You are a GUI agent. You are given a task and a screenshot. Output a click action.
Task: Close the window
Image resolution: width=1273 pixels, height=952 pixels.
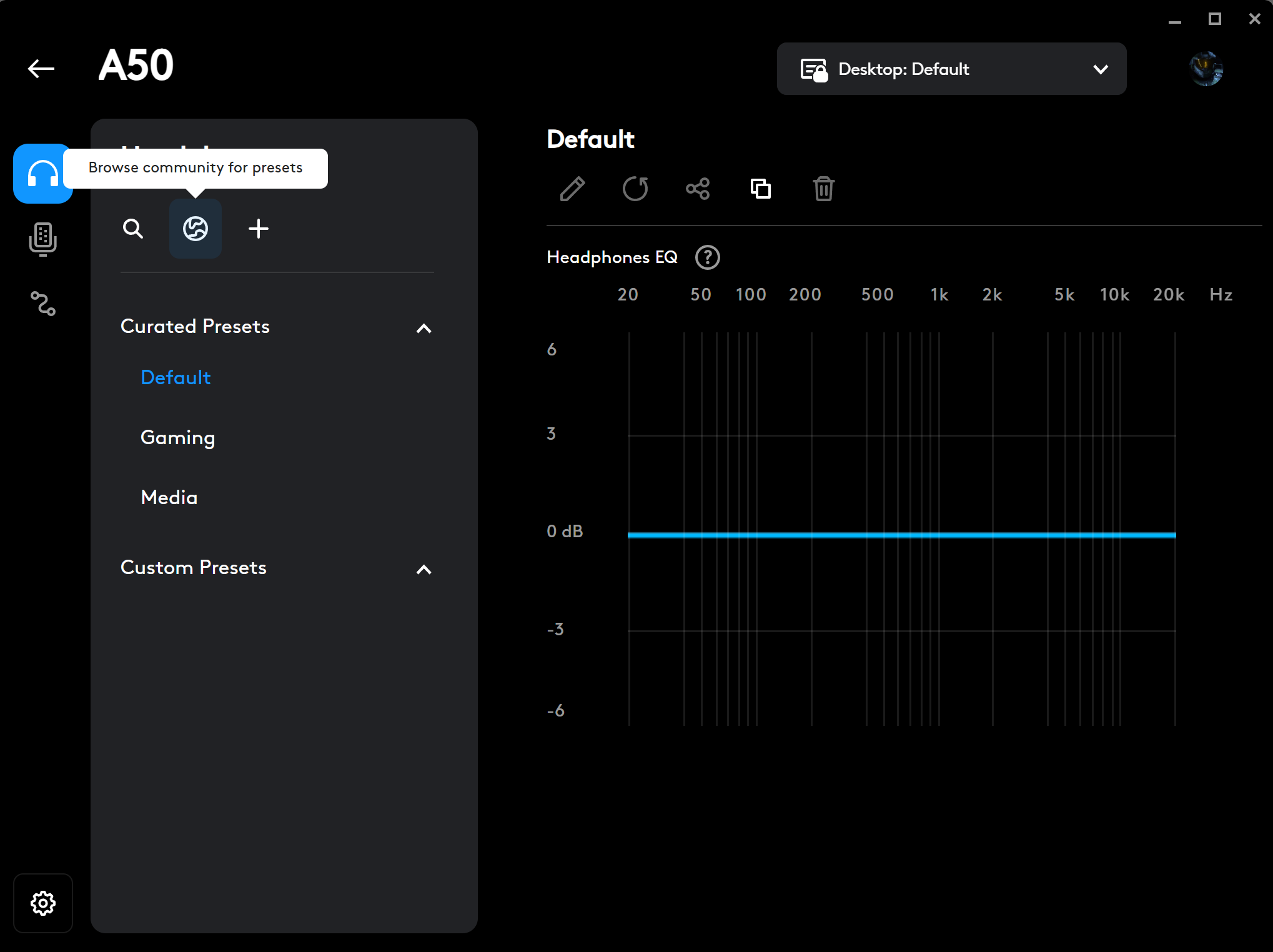tap(1254, 19)
